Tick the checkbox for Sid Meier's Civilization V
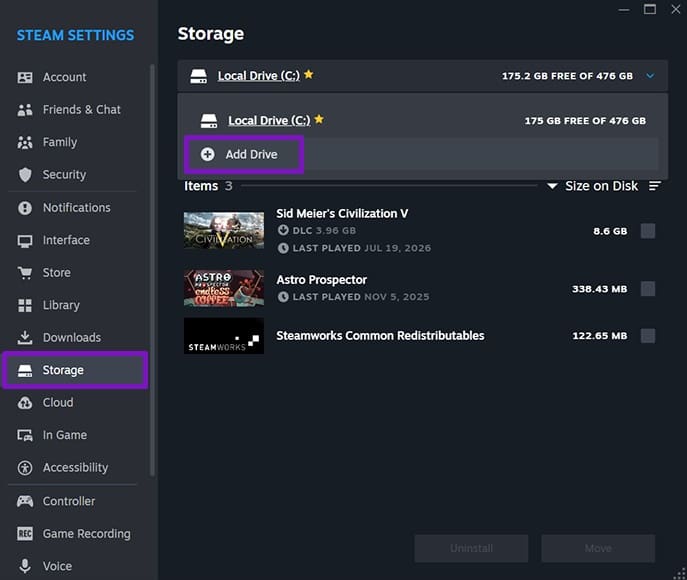Screen dimensions: 687x580 click(x=648, y=231)
